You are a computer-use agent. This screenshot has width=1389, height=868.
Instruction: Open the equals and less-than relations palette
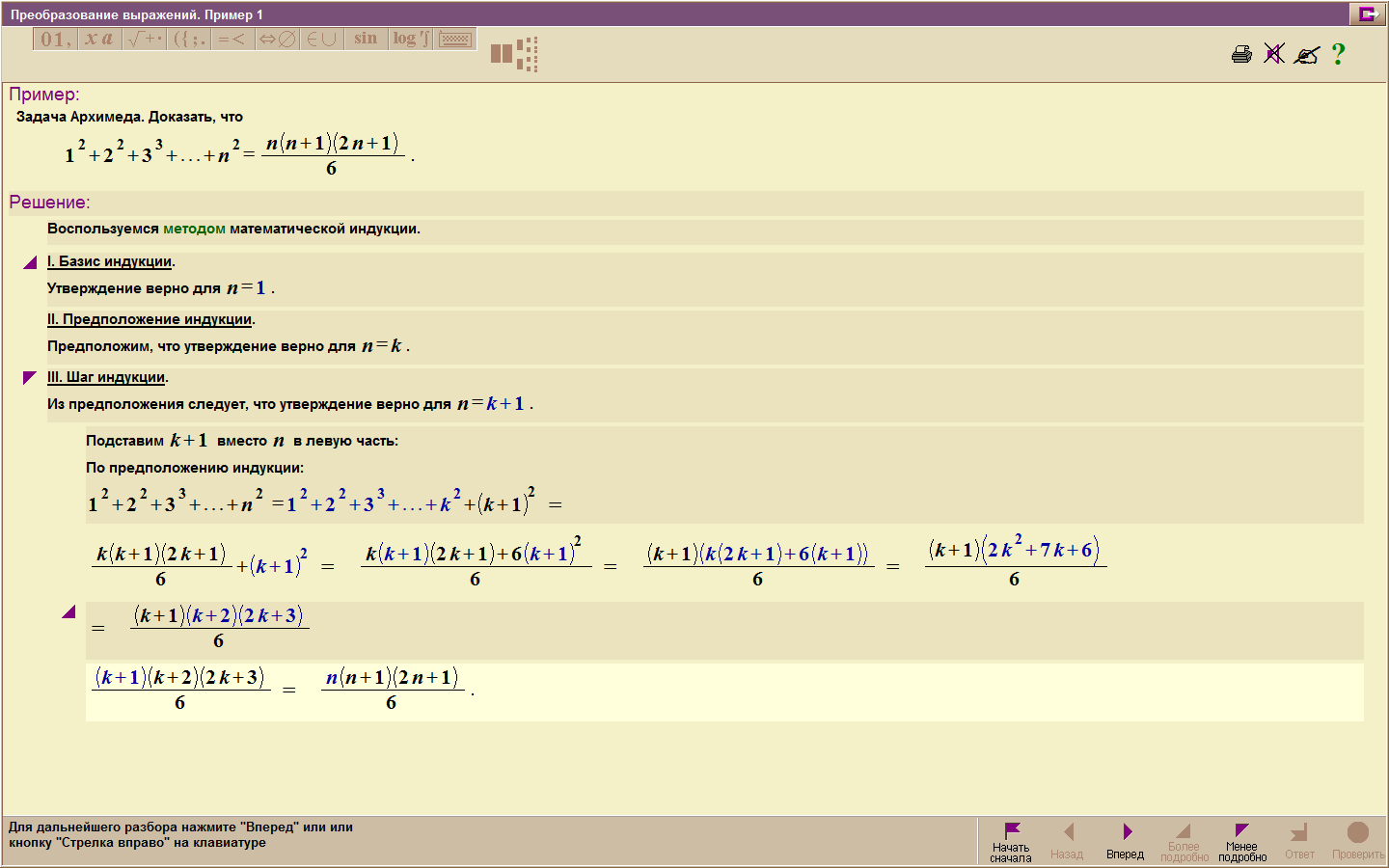(232, 39)
